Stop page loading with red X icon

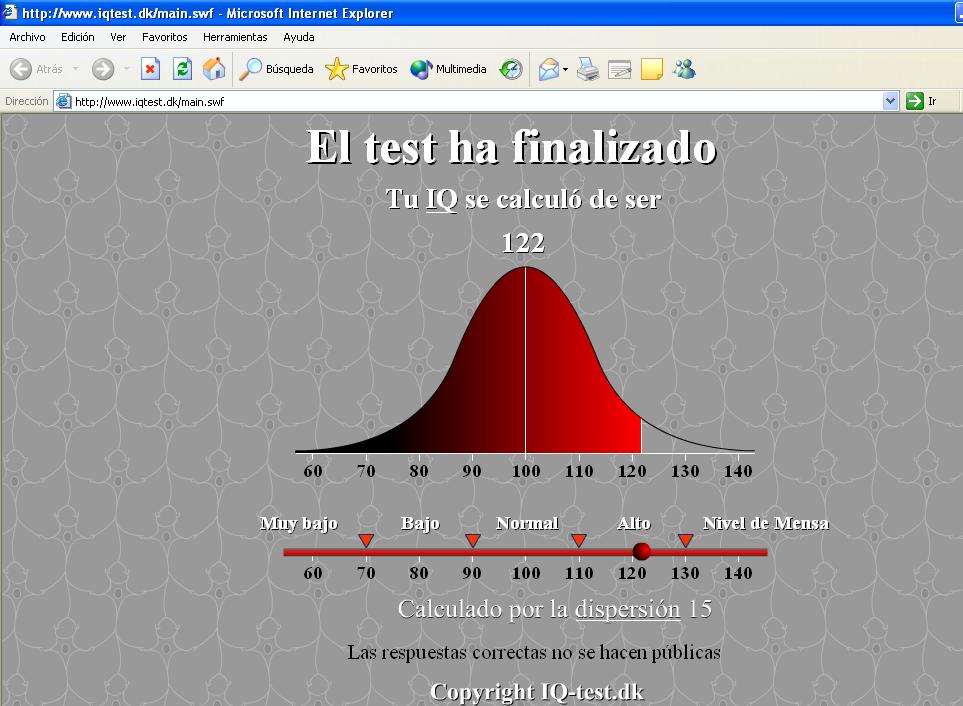pos(150,69)
